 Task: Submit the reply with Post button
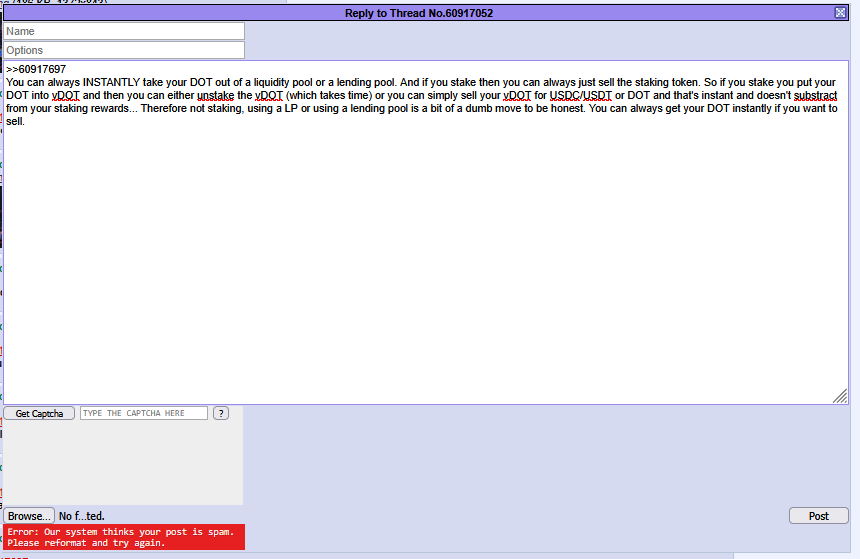(x=818, y=516)
